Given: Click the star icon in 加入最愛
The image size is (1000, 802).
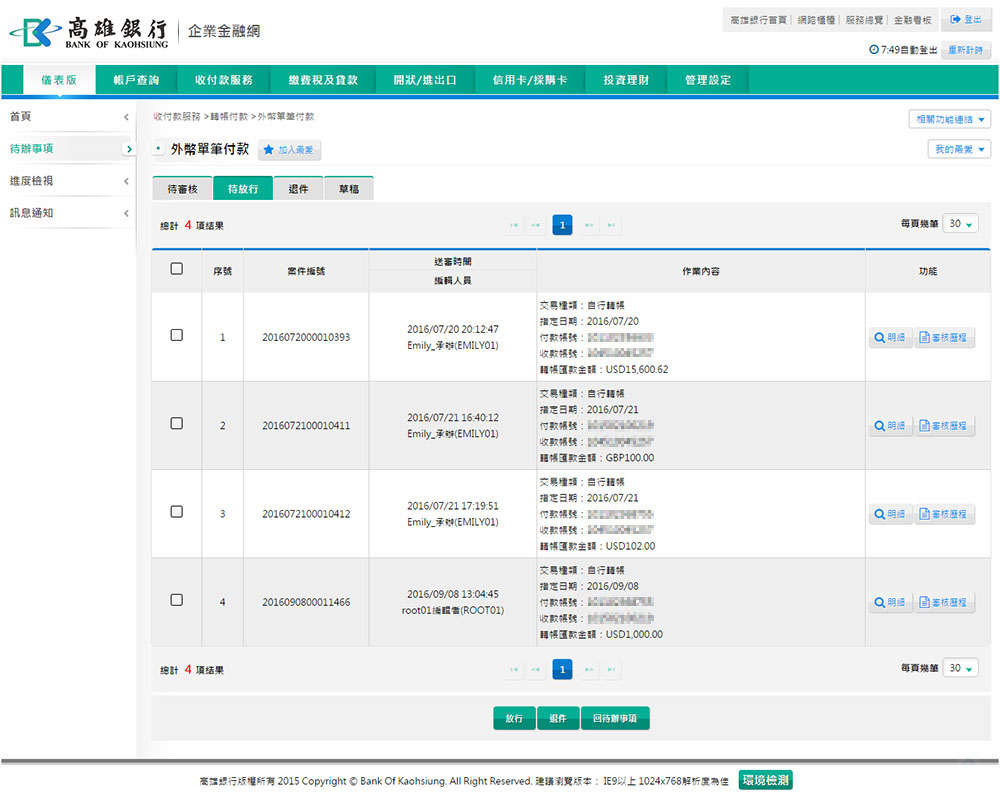Looking at the screenshot, I should 268,150.
